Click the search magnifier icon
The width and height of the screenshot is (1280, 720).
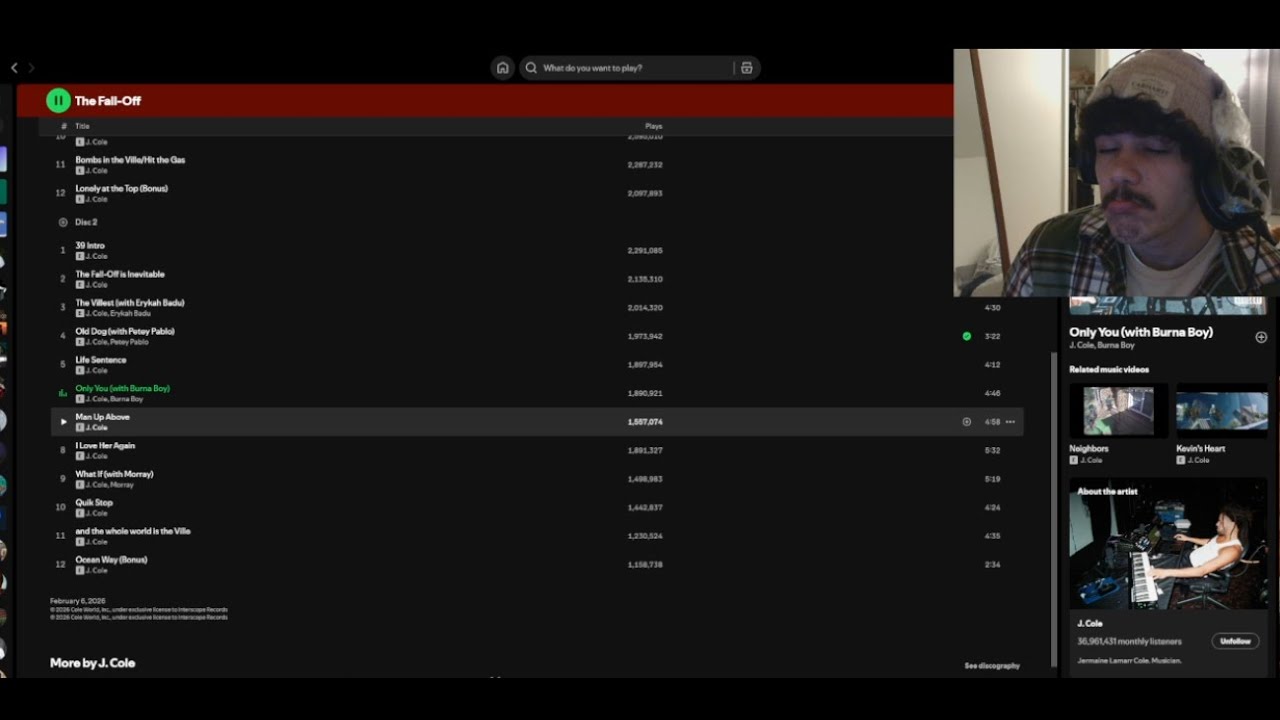click(531, 68)
